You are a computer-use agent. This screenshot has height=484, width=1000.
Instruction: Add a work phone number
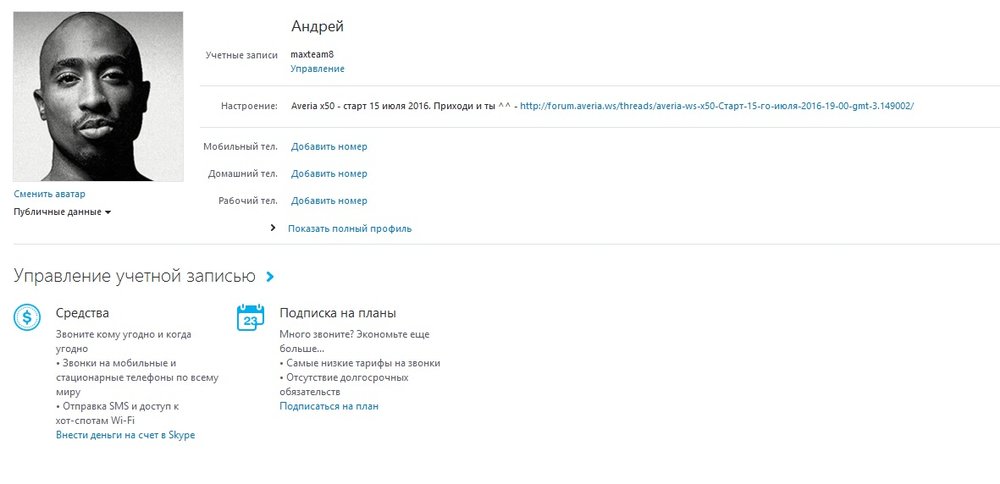(329, 201)
